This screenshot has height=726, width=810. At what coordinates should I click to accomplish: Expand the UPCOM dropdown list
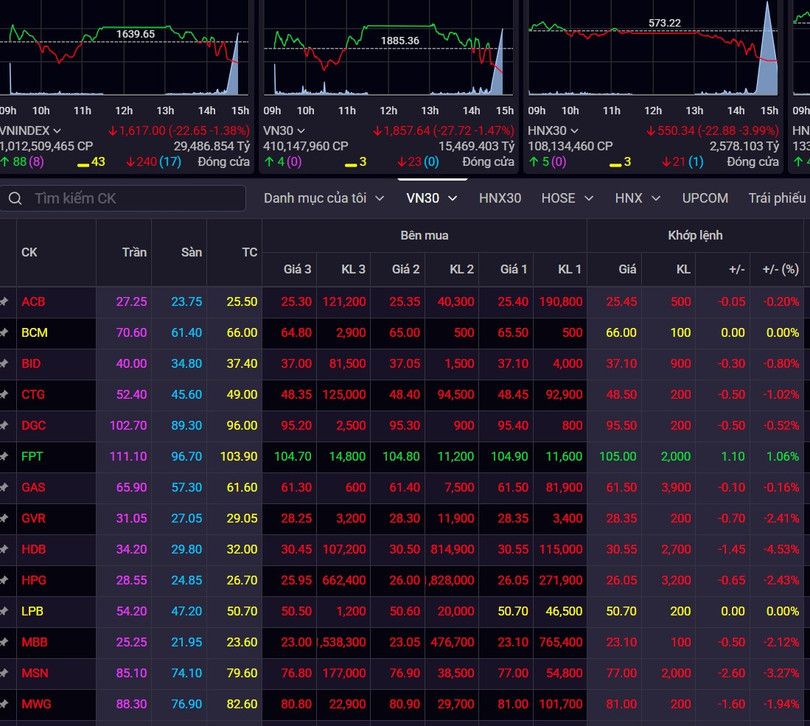click(x=705, y=198)
